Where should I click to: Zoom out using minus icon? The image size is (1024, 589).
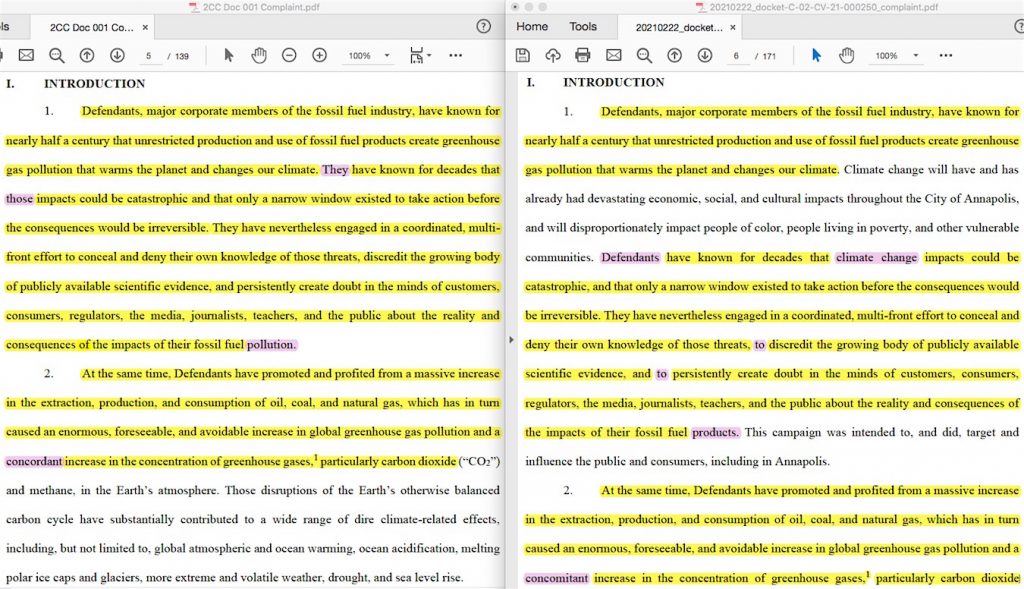click(x=289, y=55)
